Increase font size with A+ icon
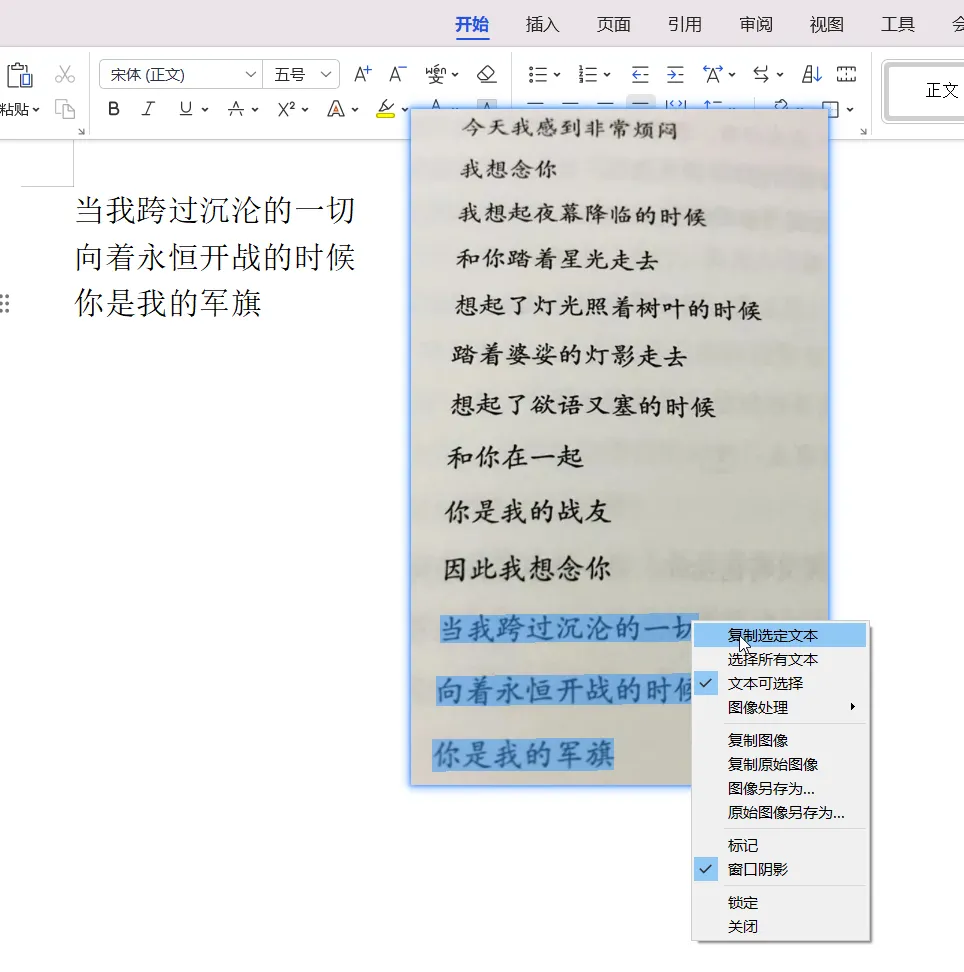The height and width of the screenshot is (972, 964). 363,74
